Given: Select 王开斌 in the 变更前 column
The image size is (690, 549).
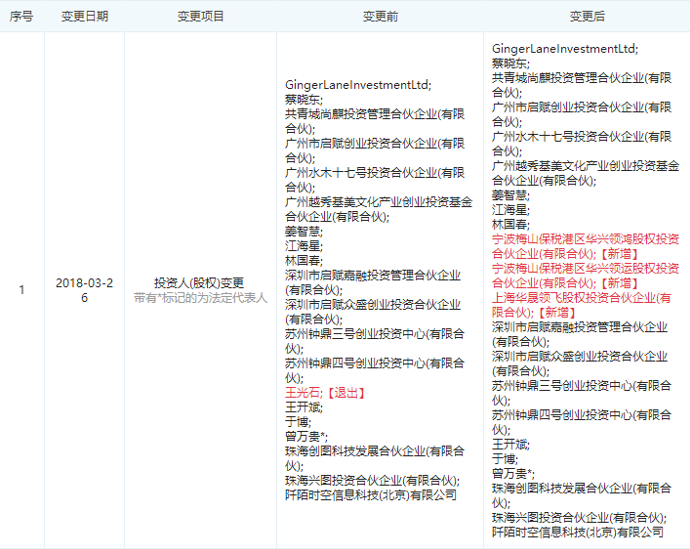Looking at the screenshot, I should tap(304, 407).
